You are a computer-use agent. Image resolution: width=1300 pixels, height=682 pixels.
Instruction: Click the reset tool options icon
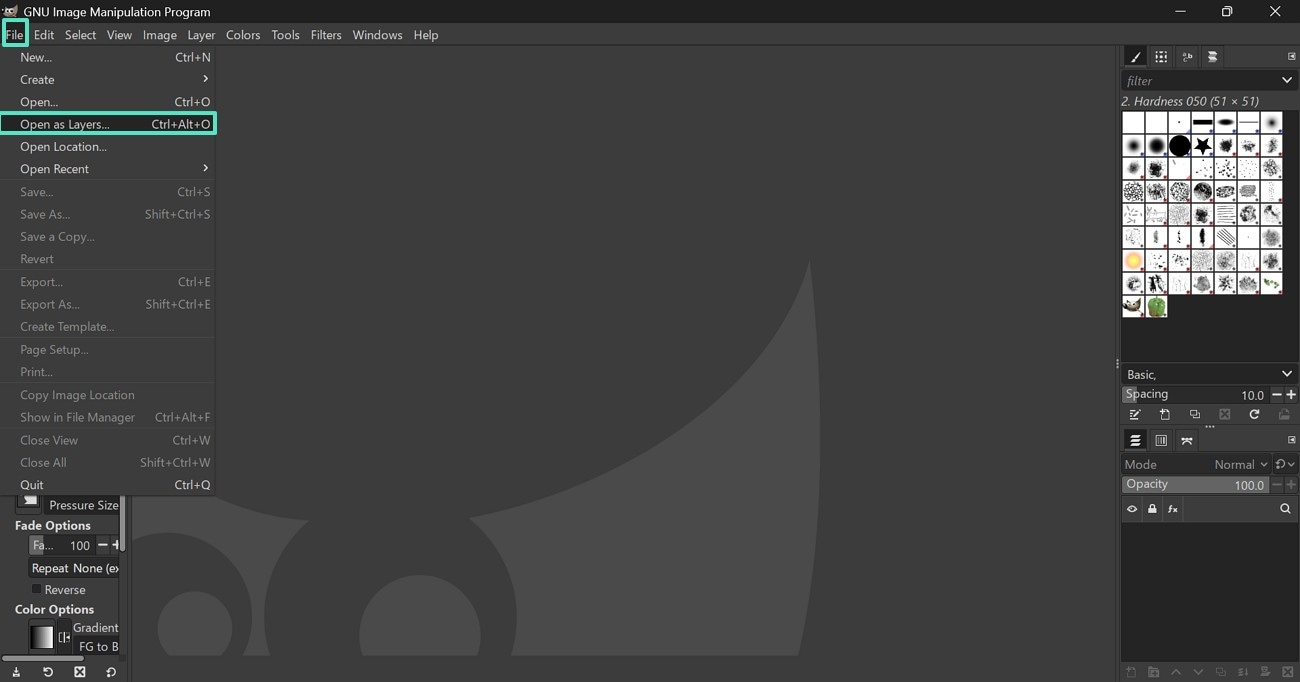tap(111, 672)
